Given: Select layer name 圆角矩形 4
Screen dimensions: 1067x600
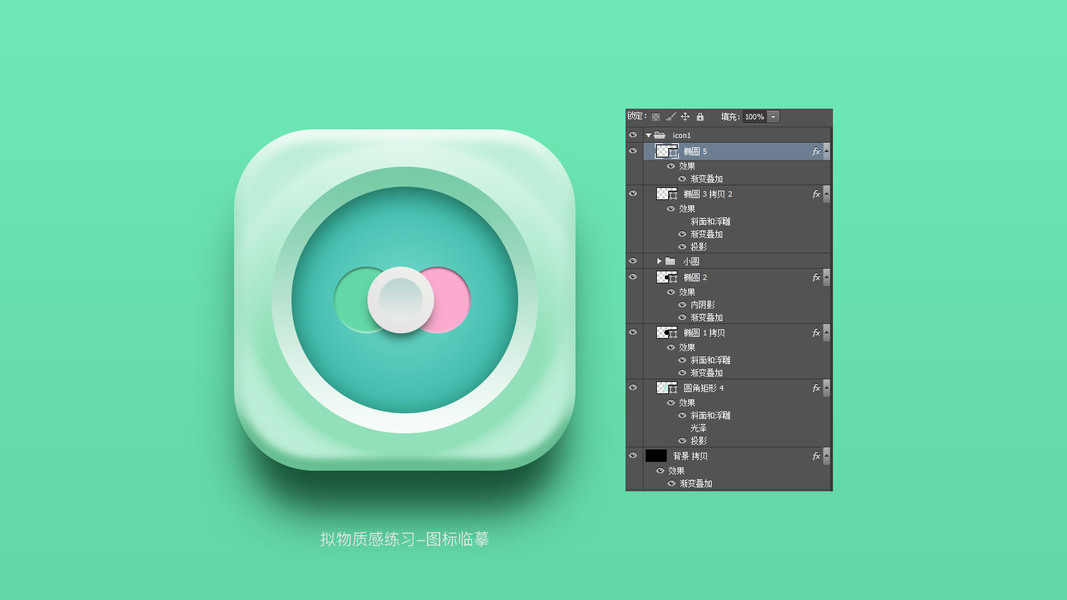Looking at the screenshot, I should pos(703,388).
